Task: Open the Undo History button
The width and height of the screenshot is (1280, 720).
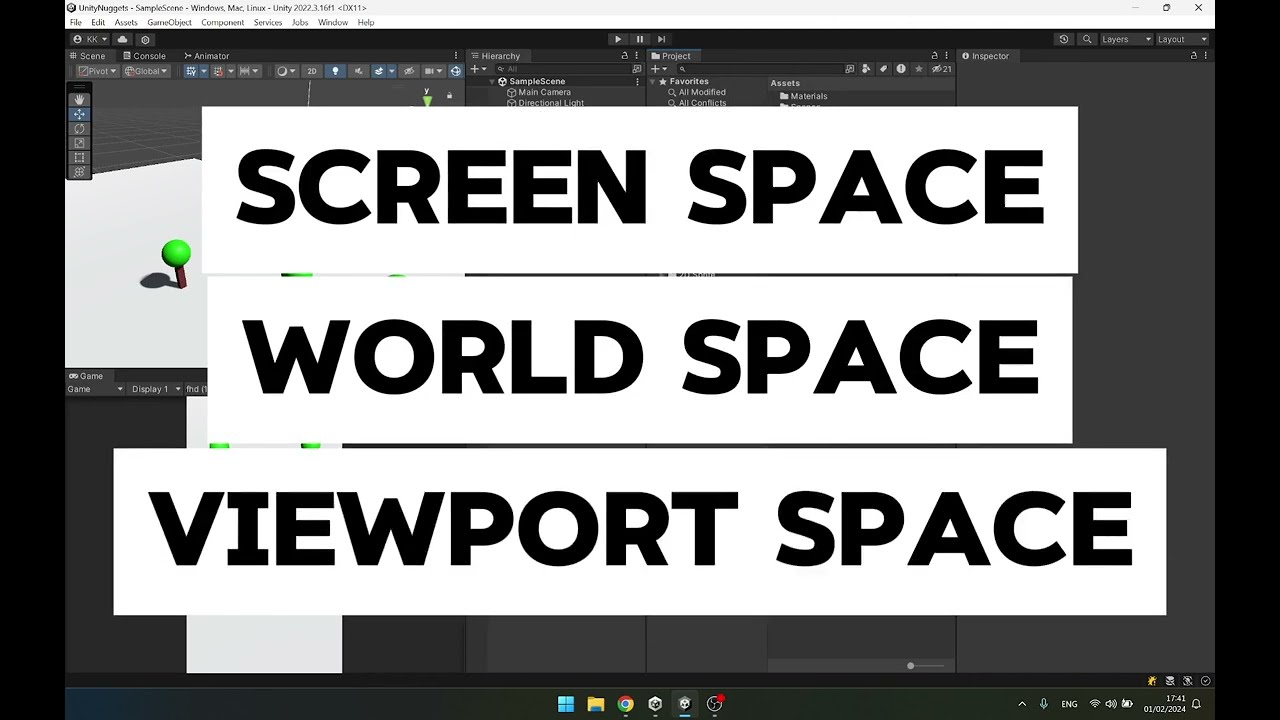Action: [1064, 39]
